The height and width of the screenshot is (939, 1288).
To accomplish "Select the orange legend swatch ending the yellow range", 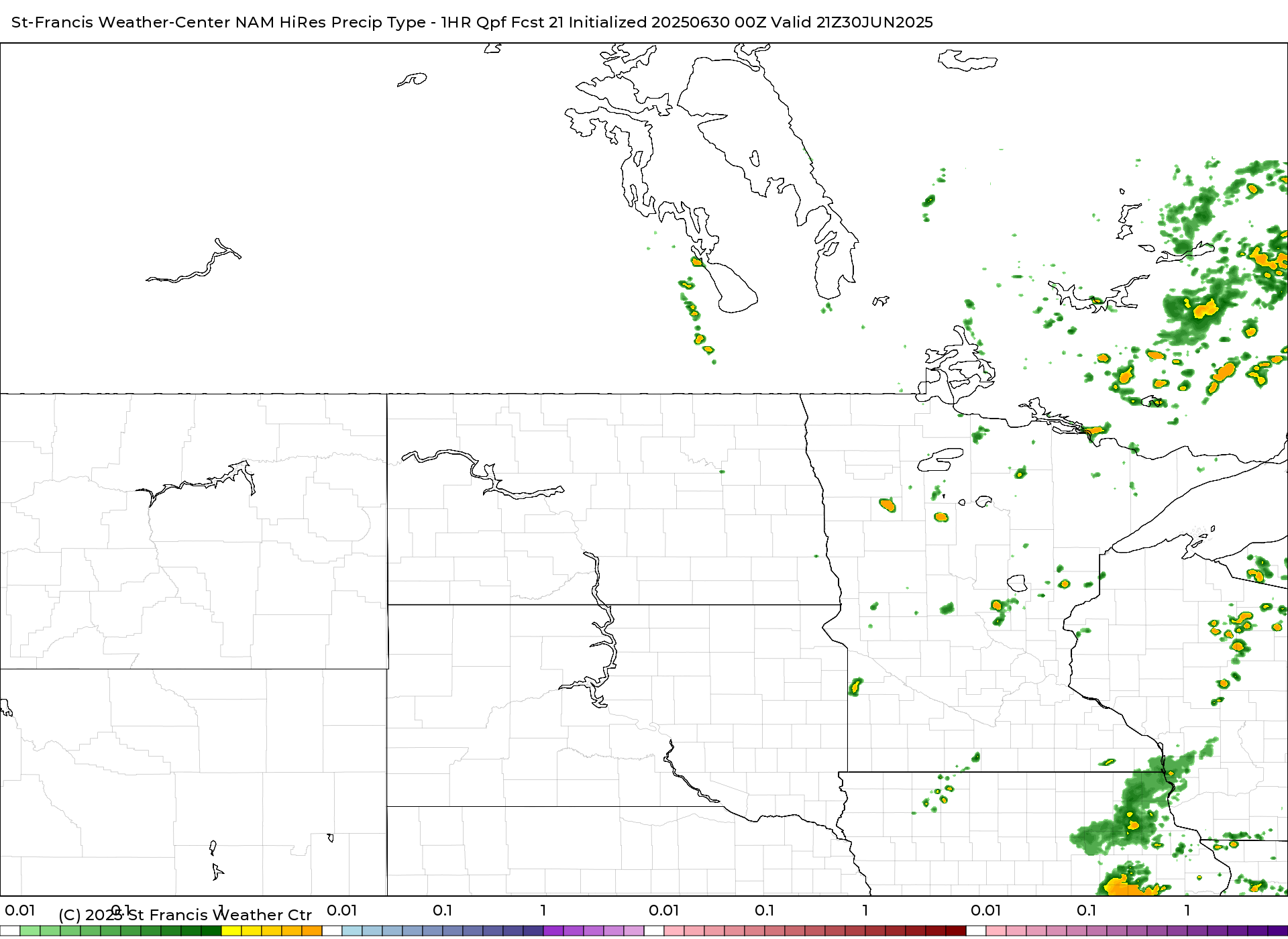I will (312, 931).
